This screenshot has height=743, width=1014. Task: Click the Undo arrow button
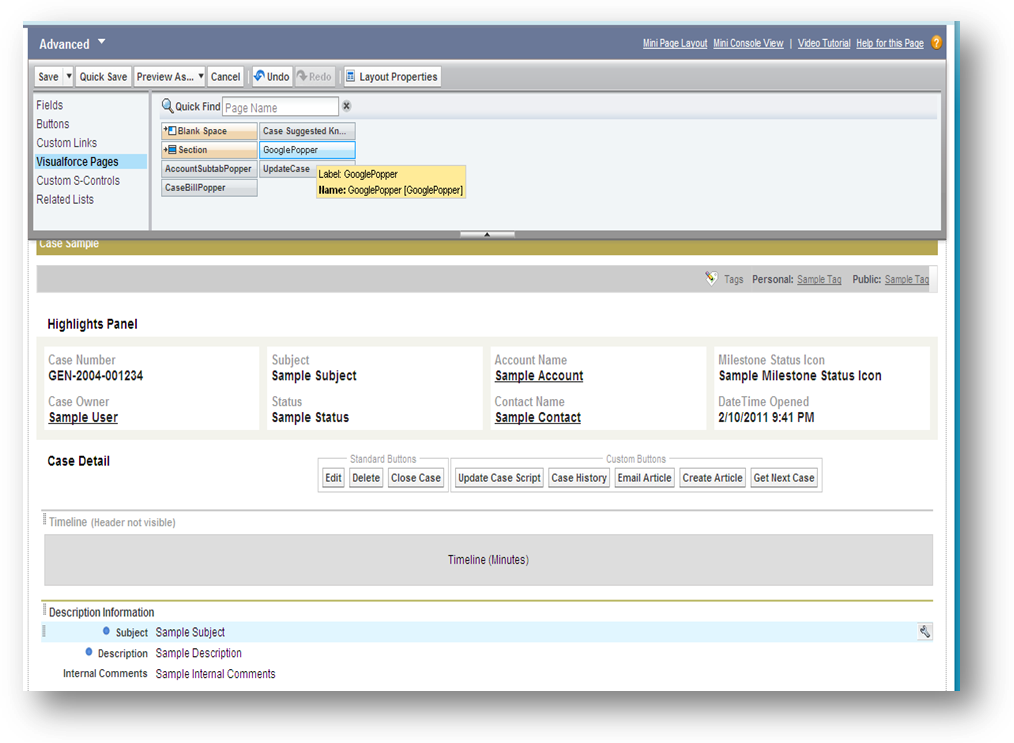tap(271, 77)
